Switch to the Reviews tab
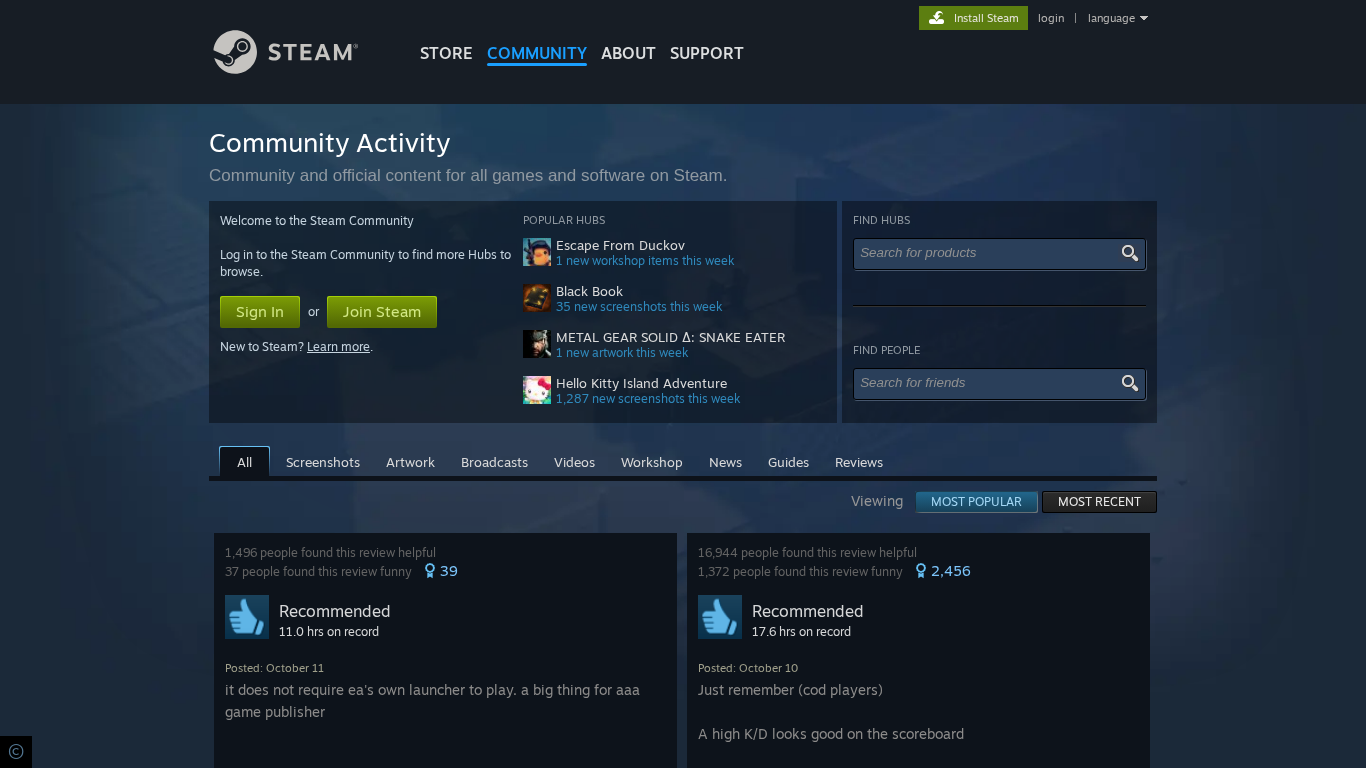The height and width of the screenshot is (768, 1366). click(x=859, y=462)
